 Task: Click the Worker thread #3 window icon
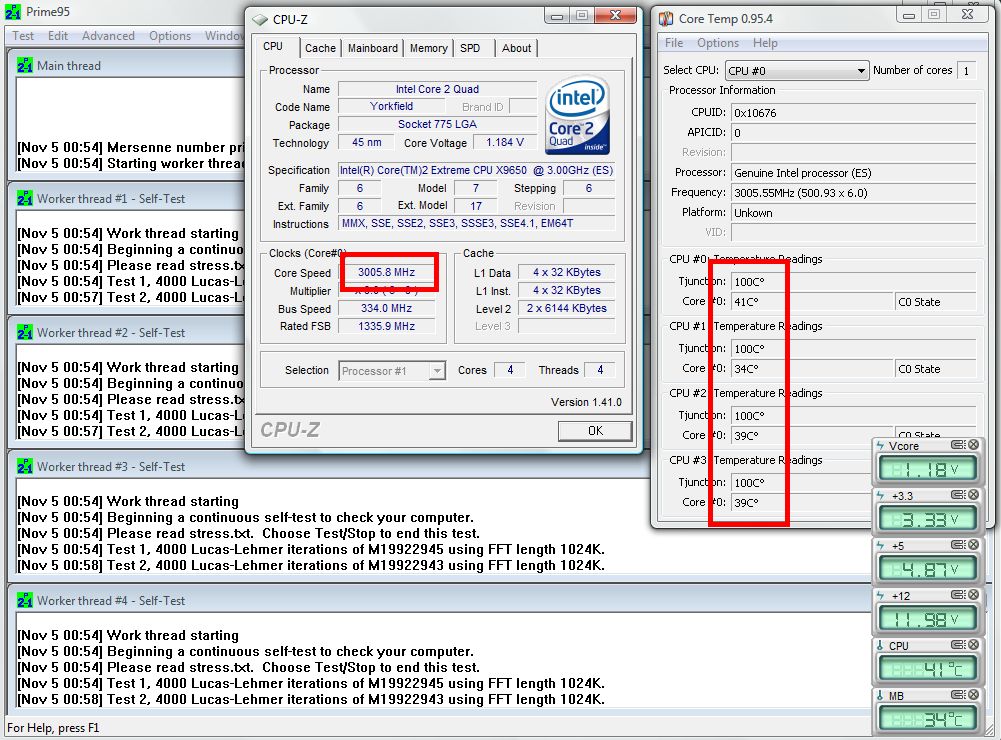click(25, 467)
